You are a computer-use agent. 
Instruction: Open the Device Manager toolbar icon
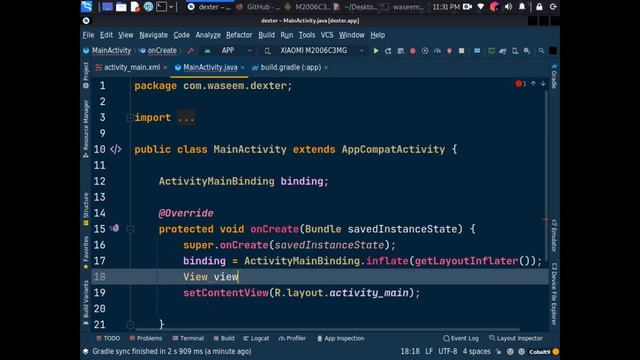click(x=515, y=51)
